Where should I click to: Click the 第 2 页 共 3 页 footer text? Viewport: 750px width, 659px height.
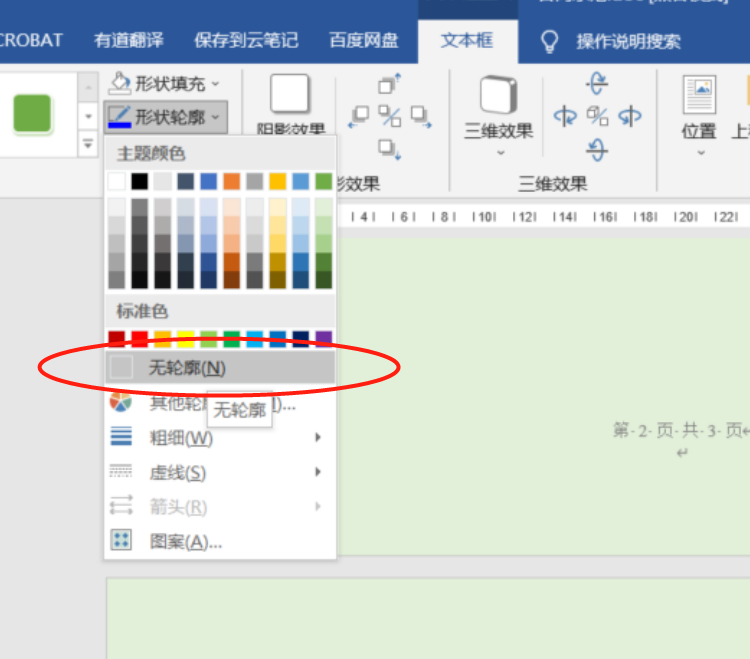(677, 430)
